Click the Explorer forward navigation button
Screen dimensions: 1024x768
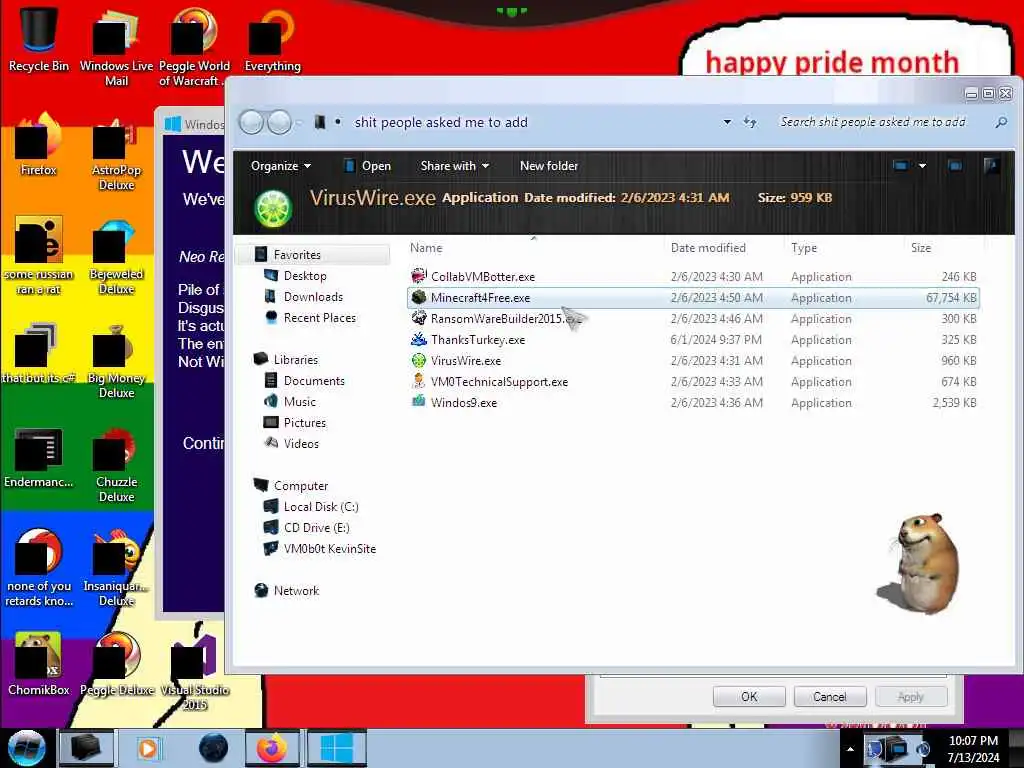pos(280,122)
